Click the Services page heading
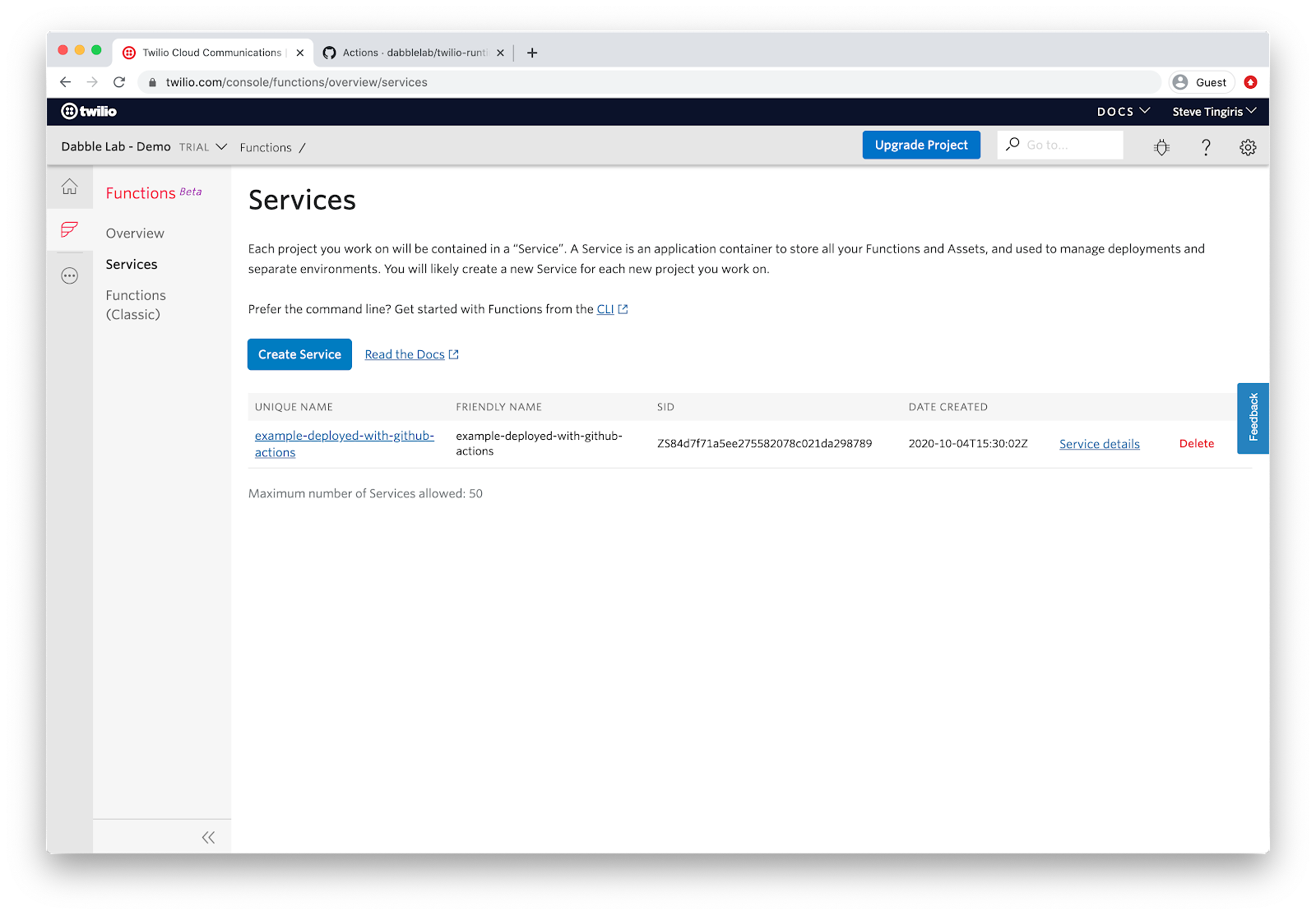The image size is (1316, 915). coord(302,200)
